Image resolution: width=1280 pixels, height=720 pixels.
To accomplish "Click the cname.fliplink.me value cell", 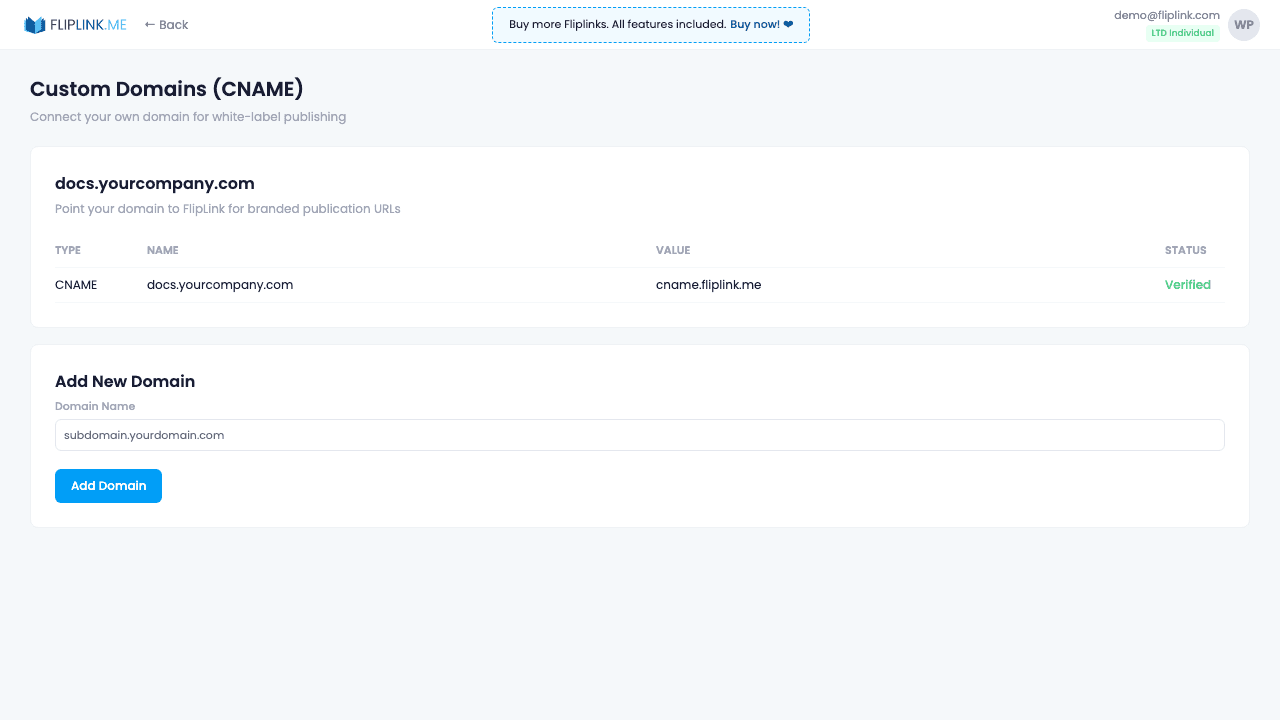I will (x=708, y=284).
